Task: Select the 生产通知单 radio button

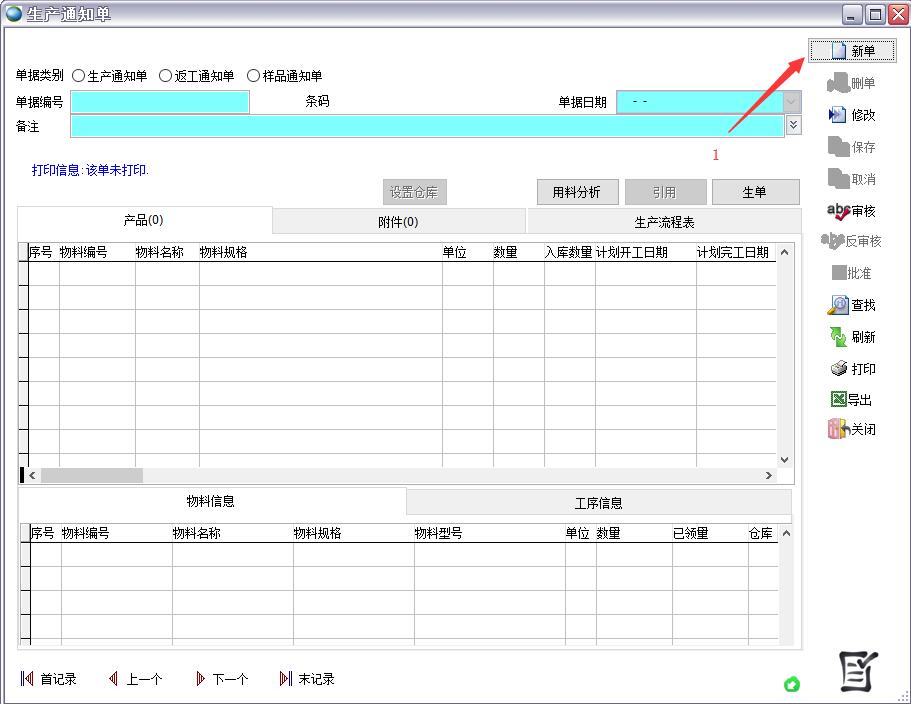Action: [79, 76]
